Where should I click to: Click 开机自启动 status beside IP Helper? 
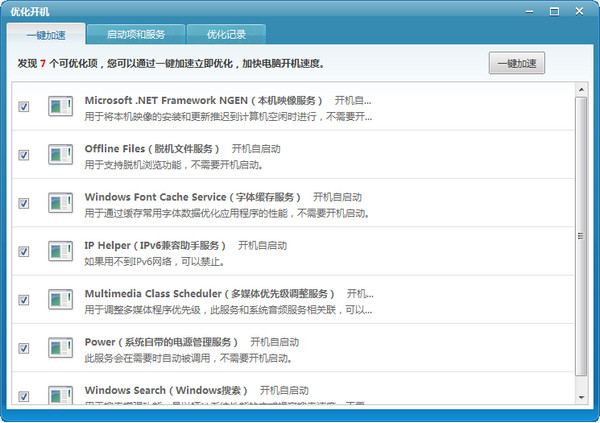click(262, 245)
